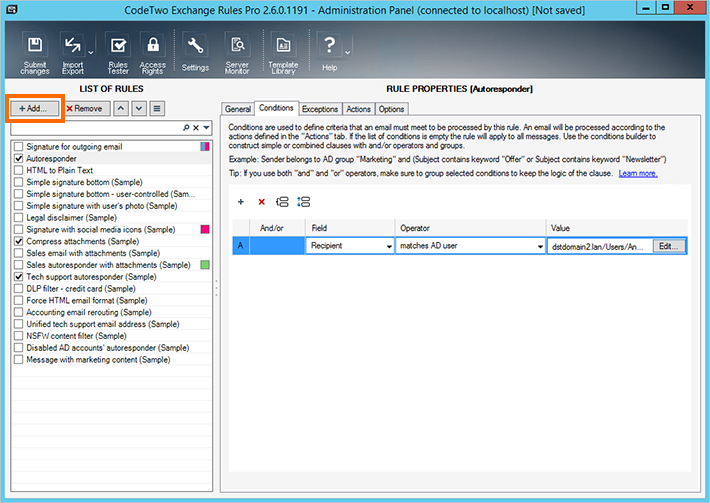
Task: Click pink color tag of social media icons rule
Action: (x=205, y=230)
